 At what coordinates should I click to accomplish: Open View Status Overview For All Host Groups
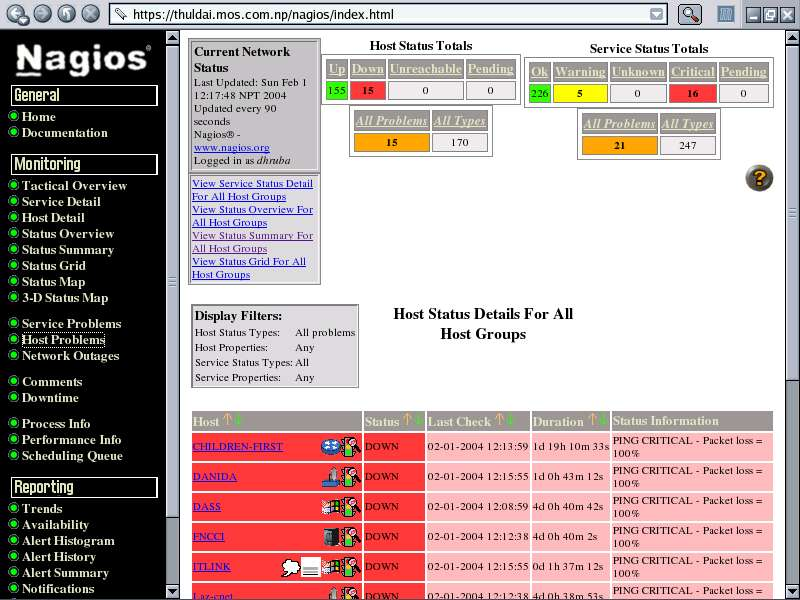click(253, 216)
